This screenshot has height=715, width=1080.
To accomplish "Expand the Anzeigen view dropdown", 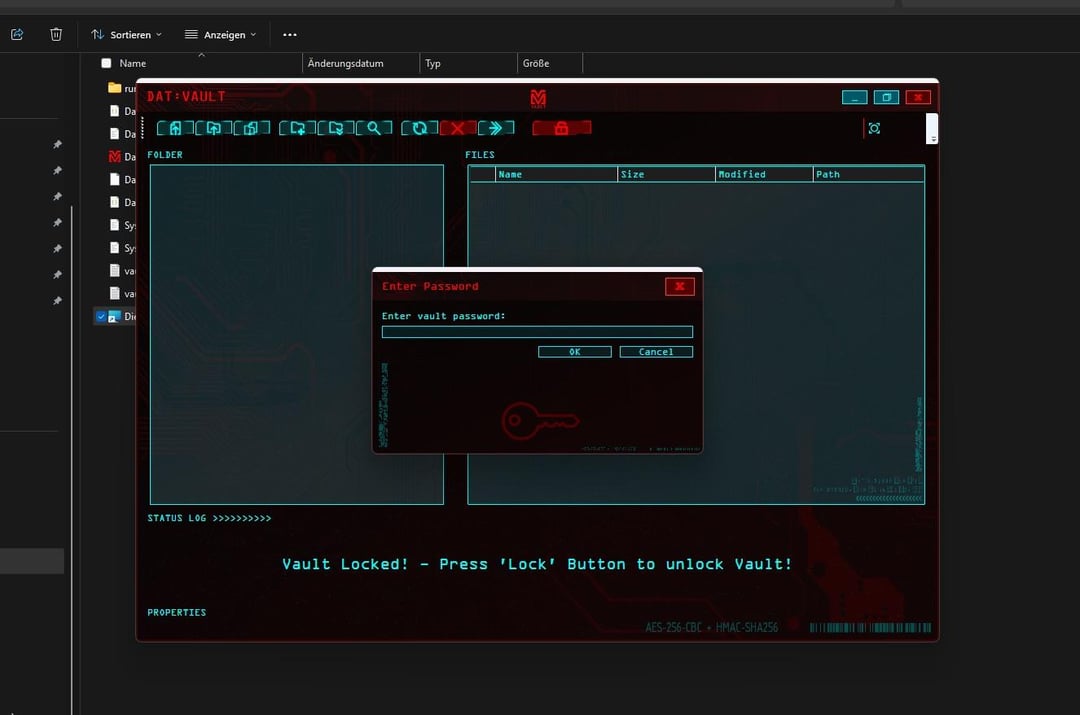I will [x=220, y=34].
